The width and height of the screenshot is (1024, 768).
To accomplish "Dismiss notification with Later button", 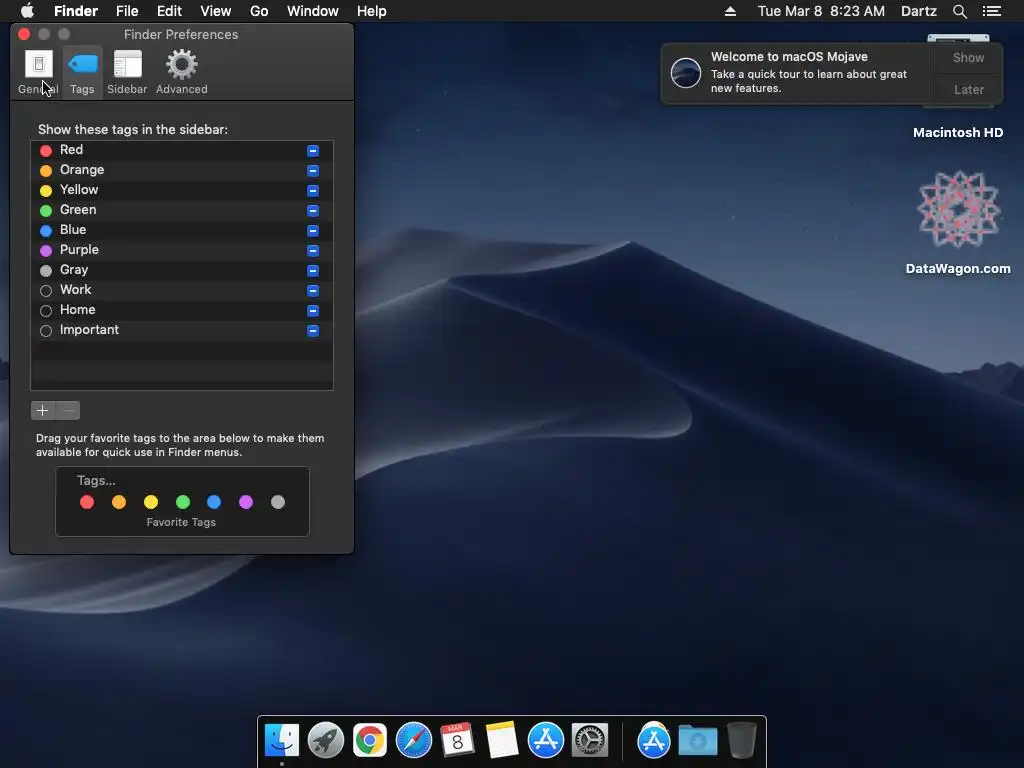I will tap(968, 89).
